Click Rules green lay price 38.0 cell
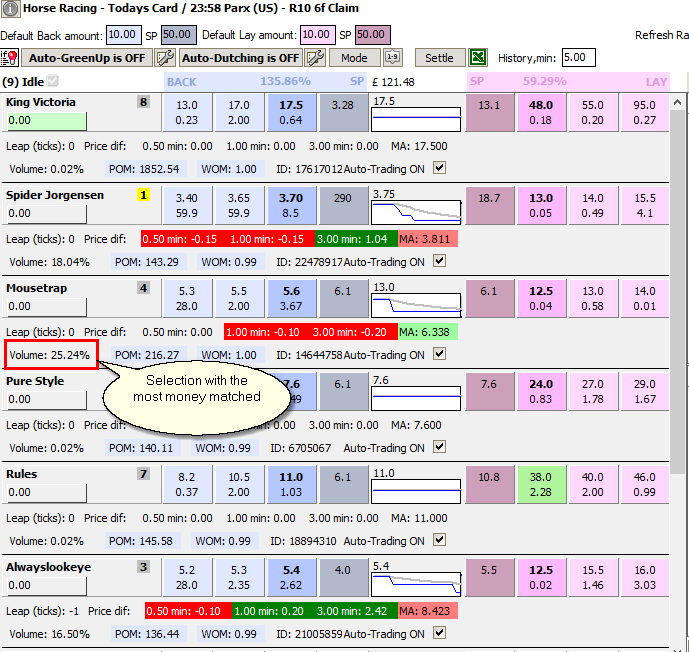 pos(540,485)
